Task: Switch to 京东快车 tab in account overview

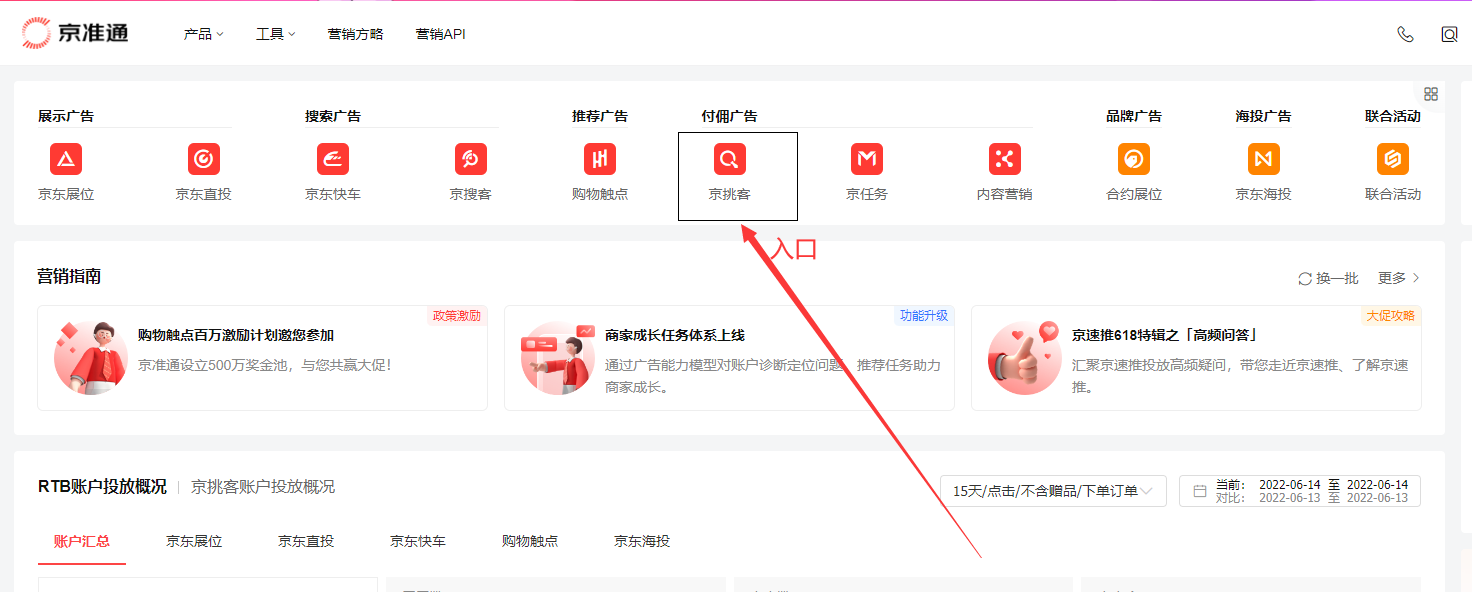Action: (418, 541)
